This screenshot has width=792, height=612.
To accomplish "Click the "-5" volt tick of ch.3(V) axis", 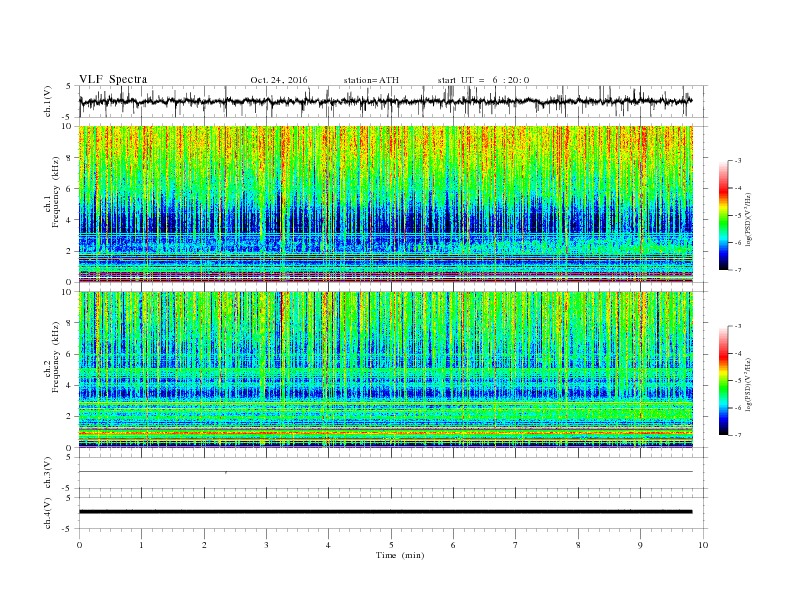I will coord(68,489).
